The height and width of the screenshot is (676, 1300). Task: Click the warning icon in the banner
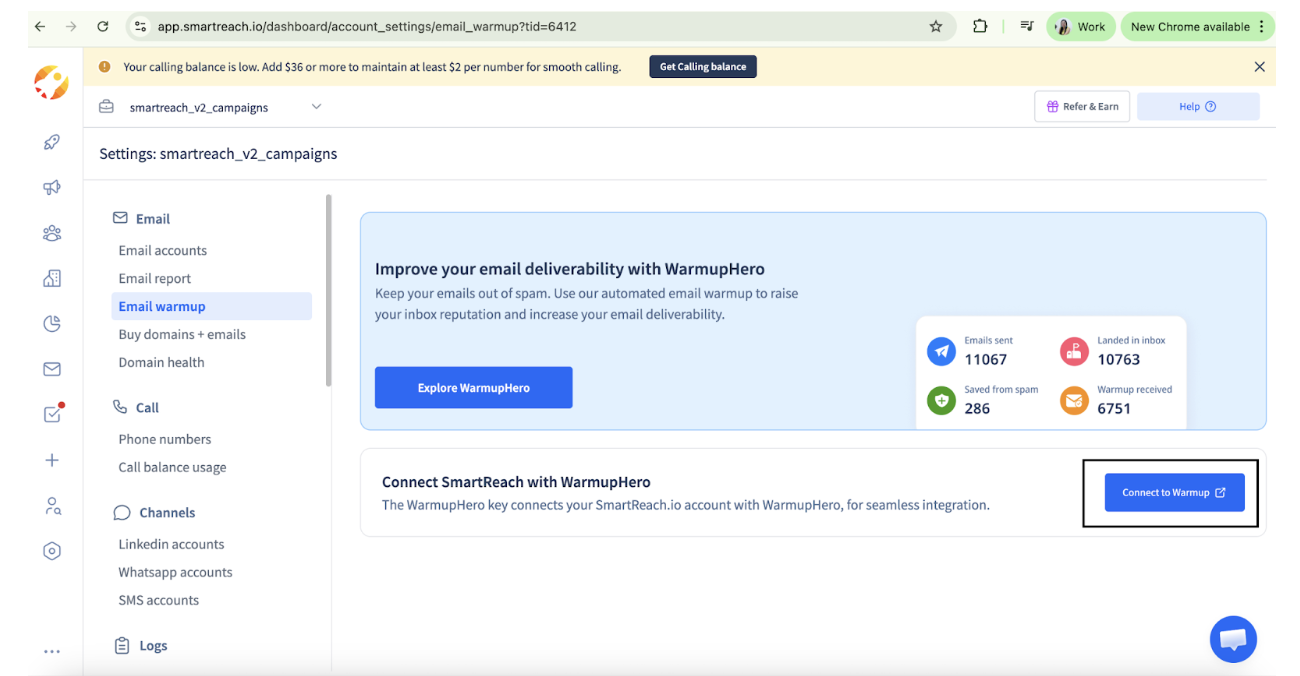tap(105, 67)
